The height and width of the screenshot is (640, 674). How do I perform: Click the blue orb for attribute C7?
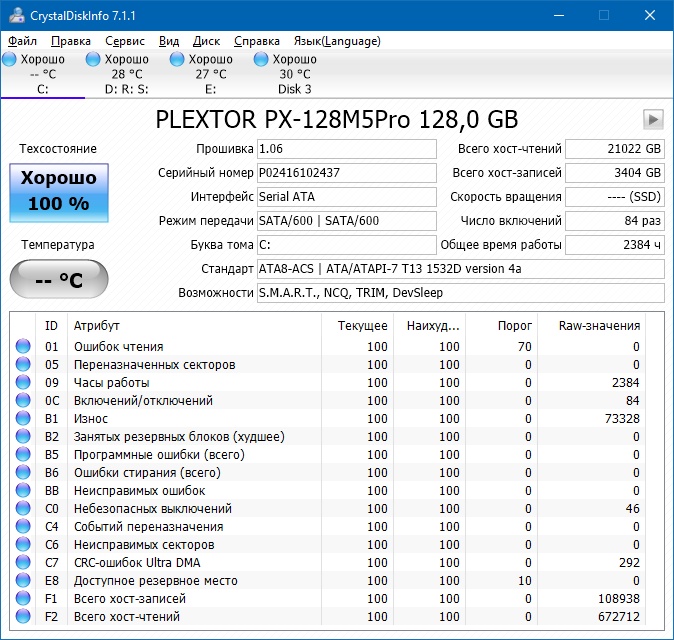[23, 563]
